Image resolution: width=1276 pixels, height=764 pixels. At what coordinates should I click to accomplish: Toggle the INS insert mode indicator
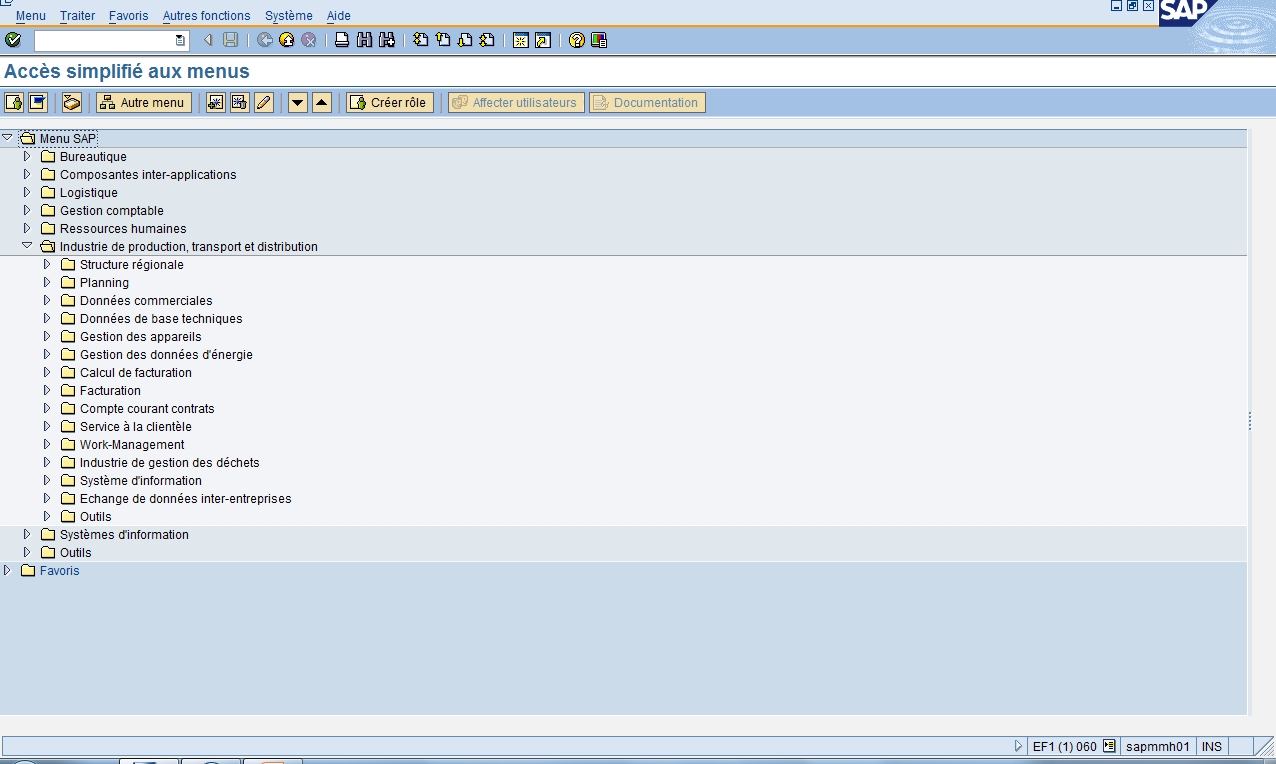[1212, 746]
